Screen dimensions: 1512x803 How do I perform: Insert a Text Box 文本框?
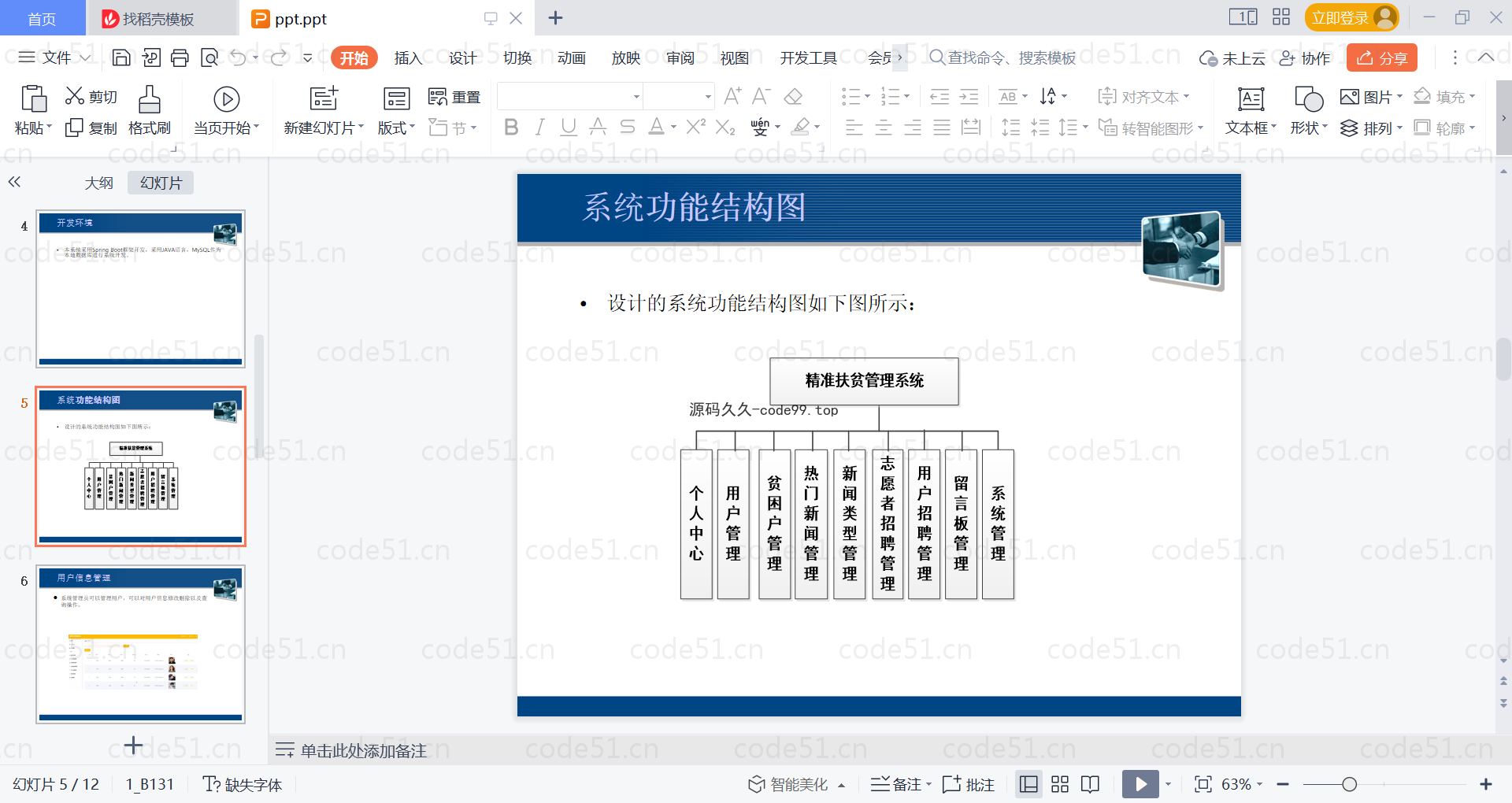coord(1251,111)
